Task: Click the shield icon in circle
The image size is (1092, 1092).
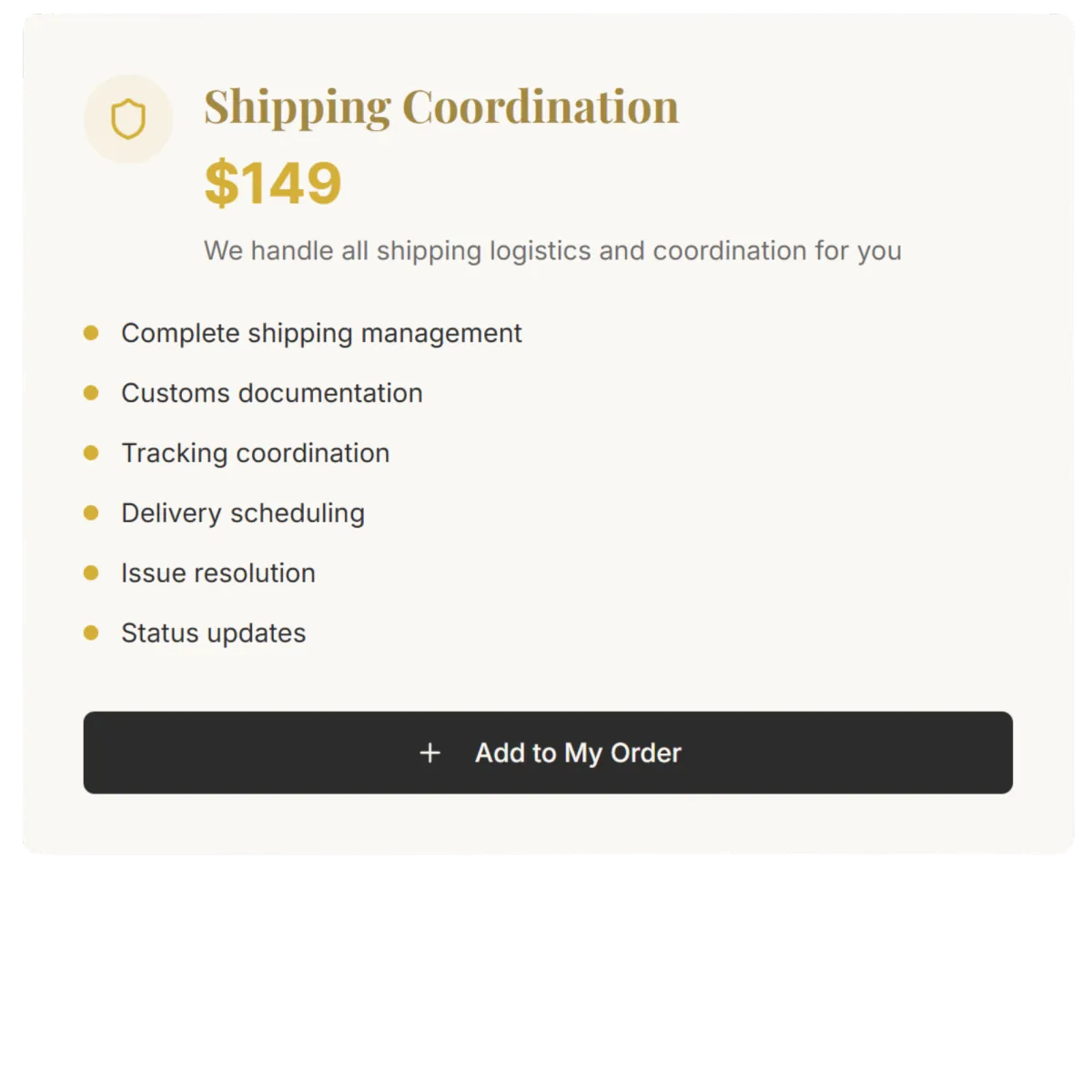Action: coord(128,119)
